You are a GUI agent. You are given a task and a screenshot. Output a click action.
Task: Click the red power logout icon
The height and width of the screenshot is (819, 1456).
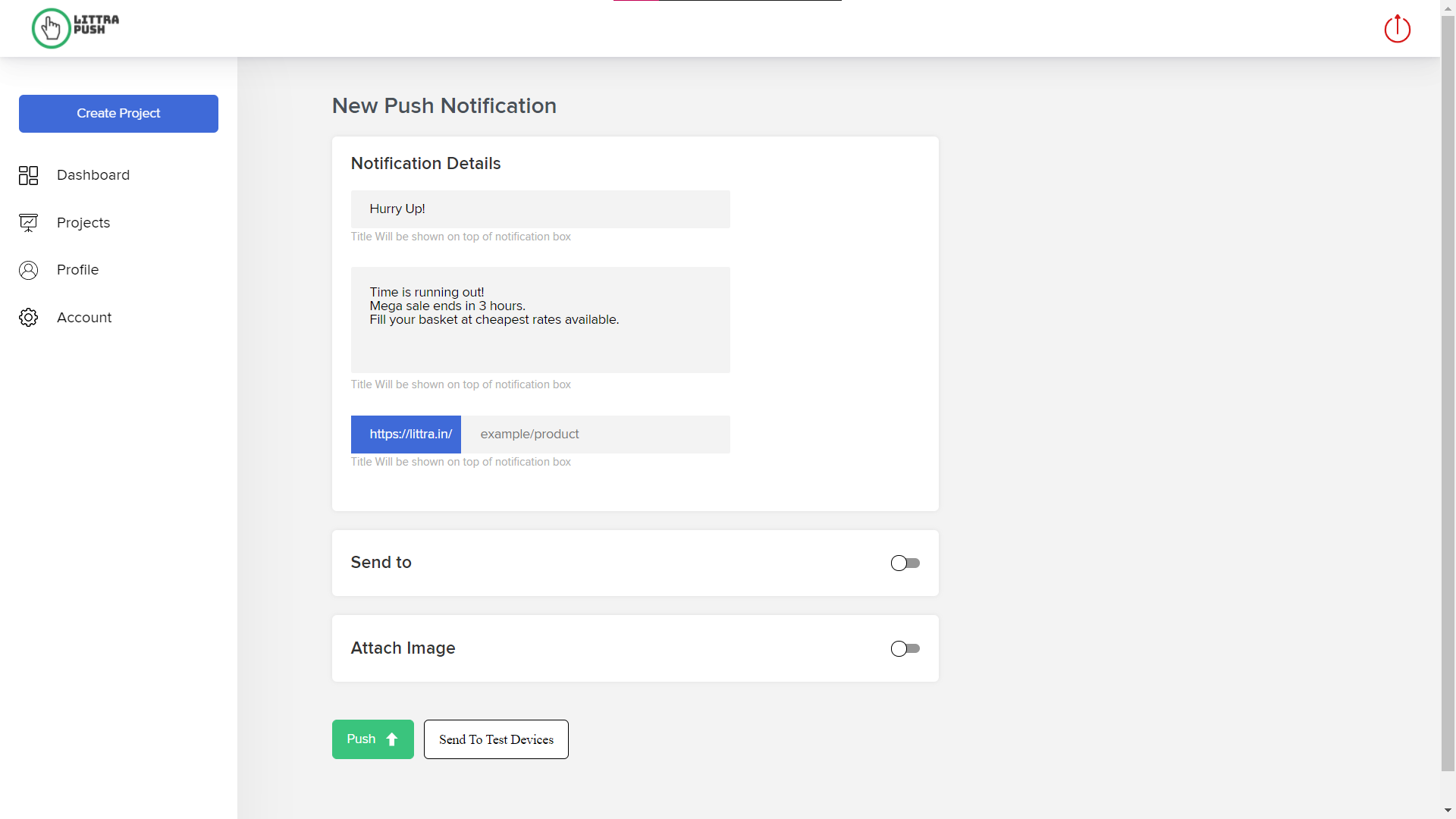tap(1397, 29)
